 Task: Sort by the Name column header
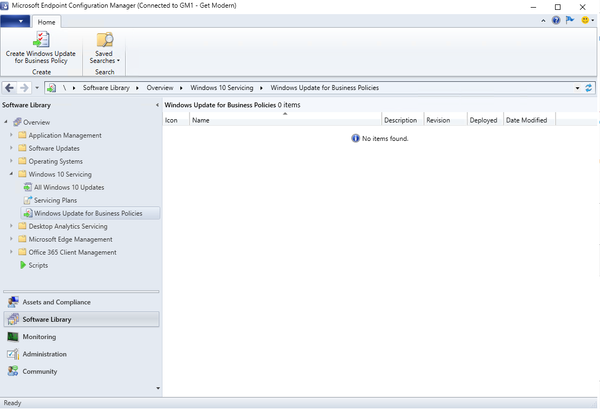285,120
